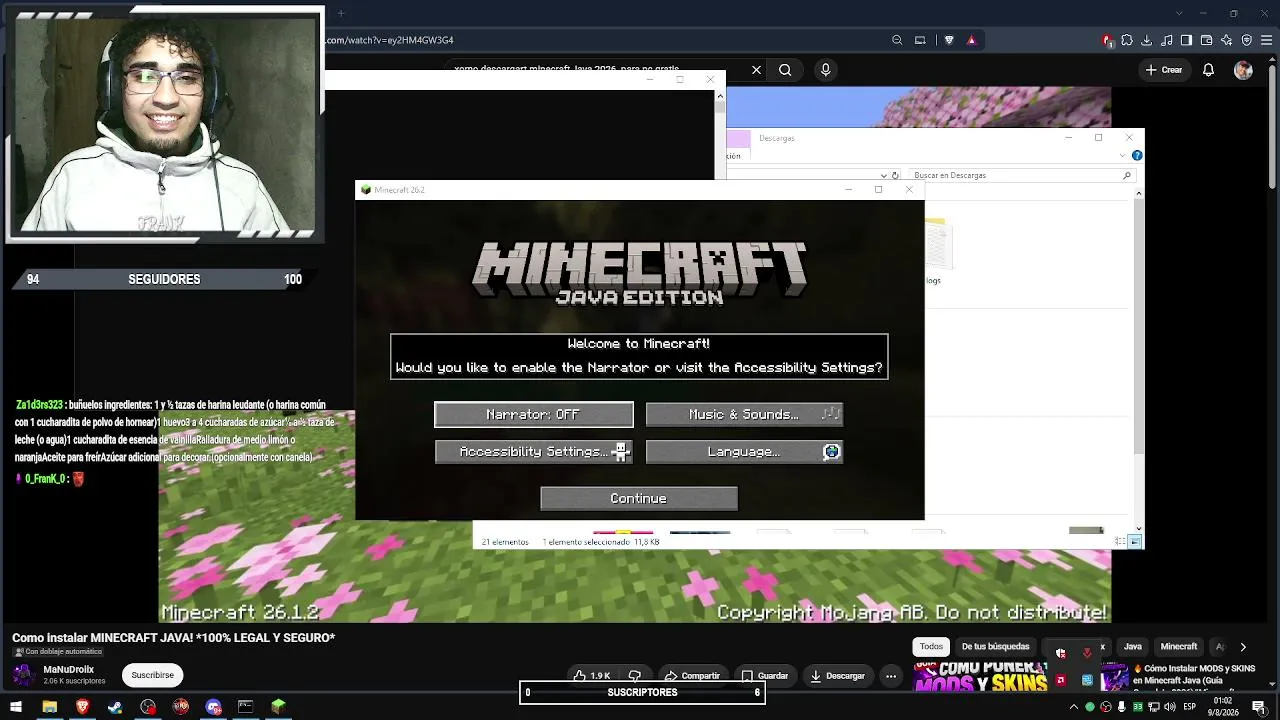Open the Leo AI sparkle icon
Image resolution: width=1280 pixels, height=720 pixels.
coord(1227,40)
